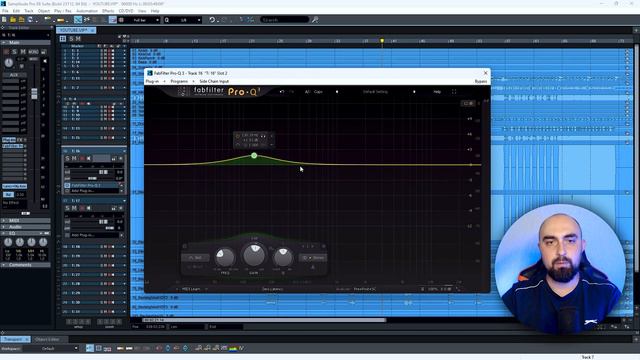Image resolution: width=640 pixels, height=360 pixels.
Task: Adjust the Pro-Q GAIN knob
Action: [254, 255]
